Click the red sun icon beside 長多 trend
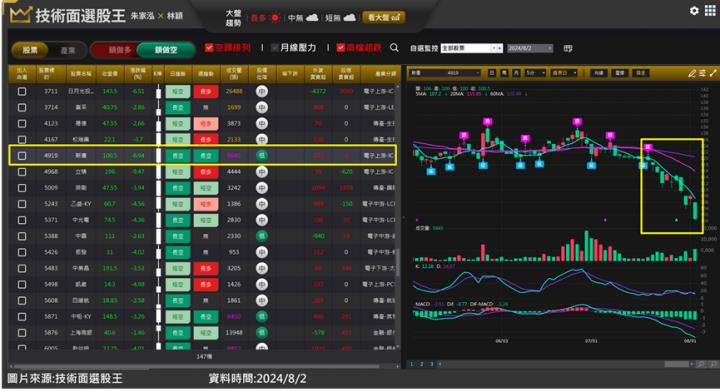 click(x=275, y=17)
